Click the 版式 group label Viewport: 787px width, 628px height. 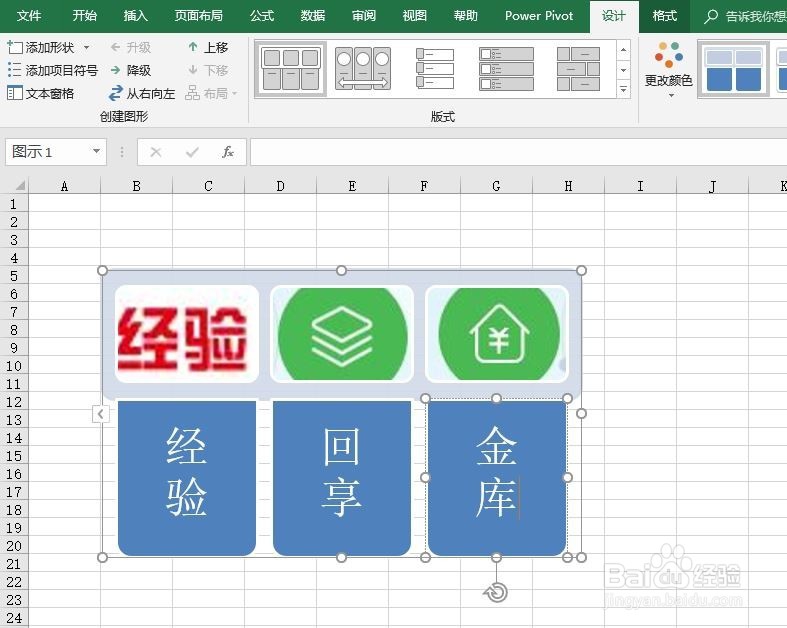pyautogui.click(x=442, y=116)
